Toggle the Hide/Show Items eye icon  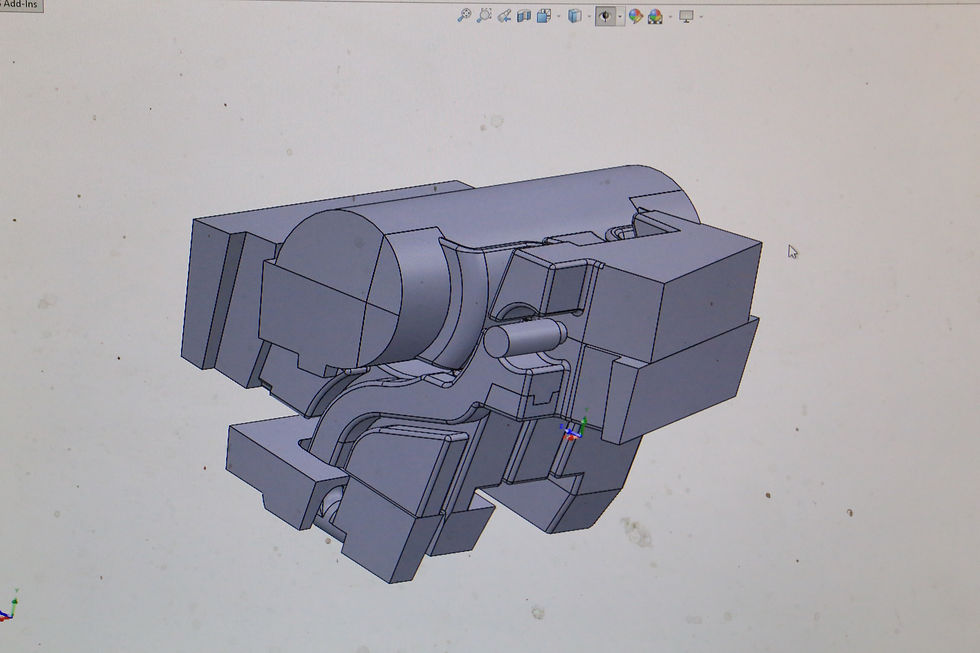[x=605, y=16]
